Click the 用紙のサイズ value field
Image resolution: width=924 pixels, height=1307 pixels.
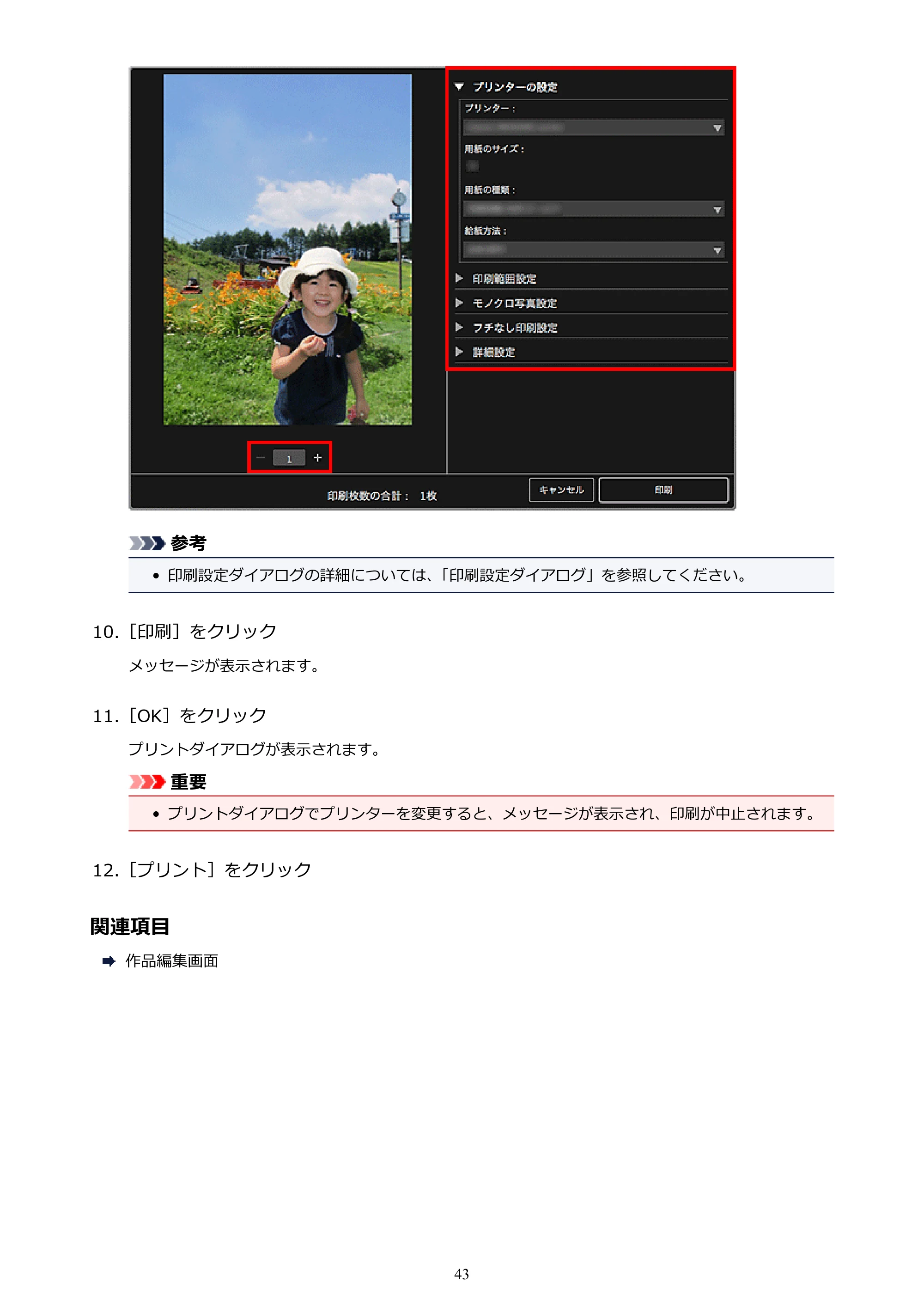[473, 166]
